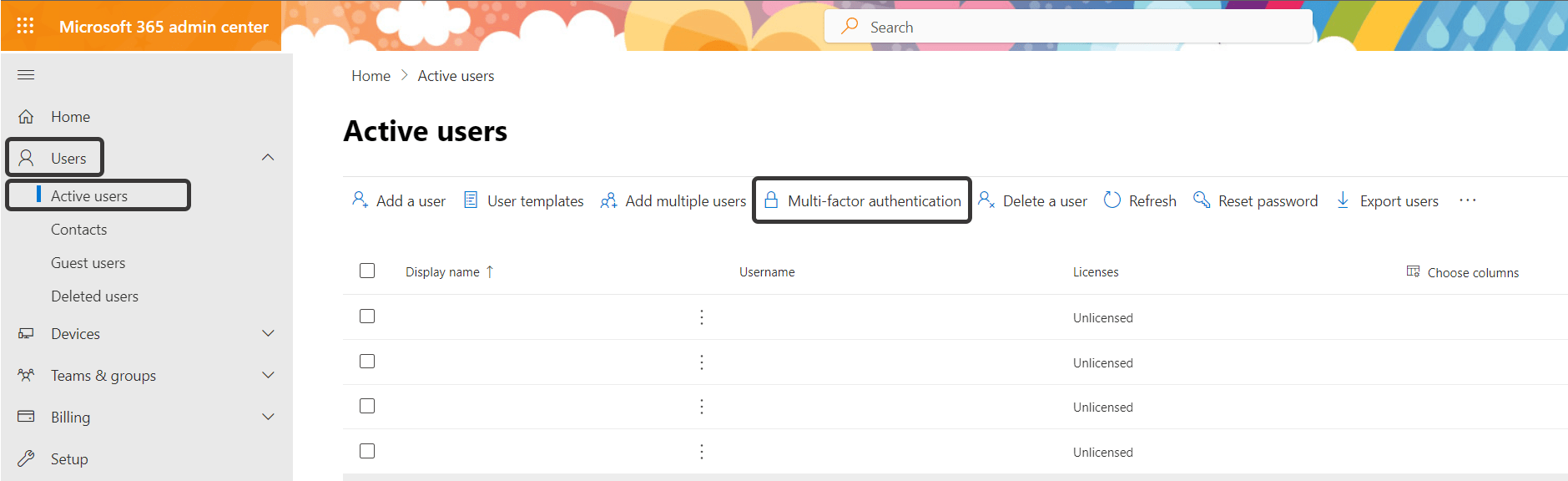This screenshot has width=1568, height=481.
Task: Collapse the navigation menu hamburger icon
Action: coord(26,75)
